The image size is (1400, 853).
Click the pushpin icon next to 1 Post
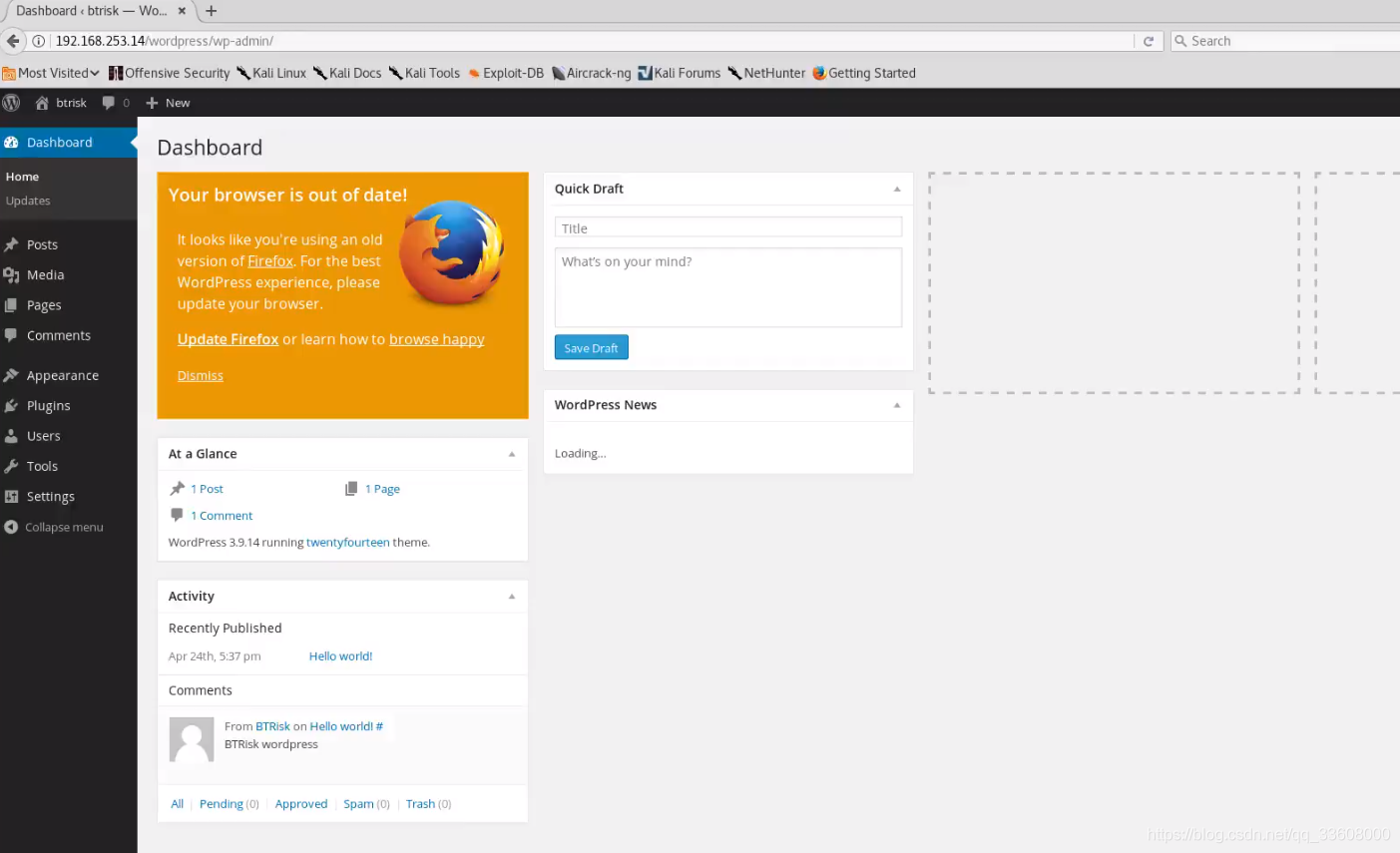coord(178,488)
